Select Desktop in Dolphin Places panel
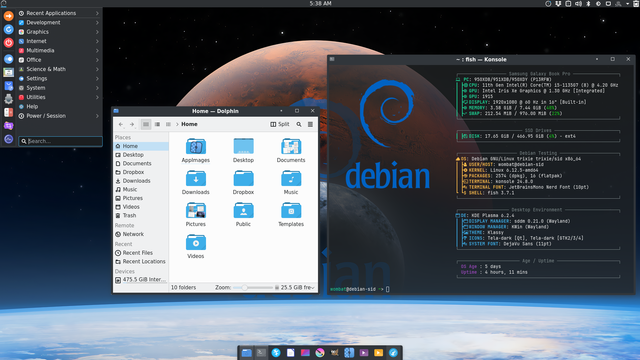Image resolution: width=640 pixels, height=360 pixels. coord(141,155)
